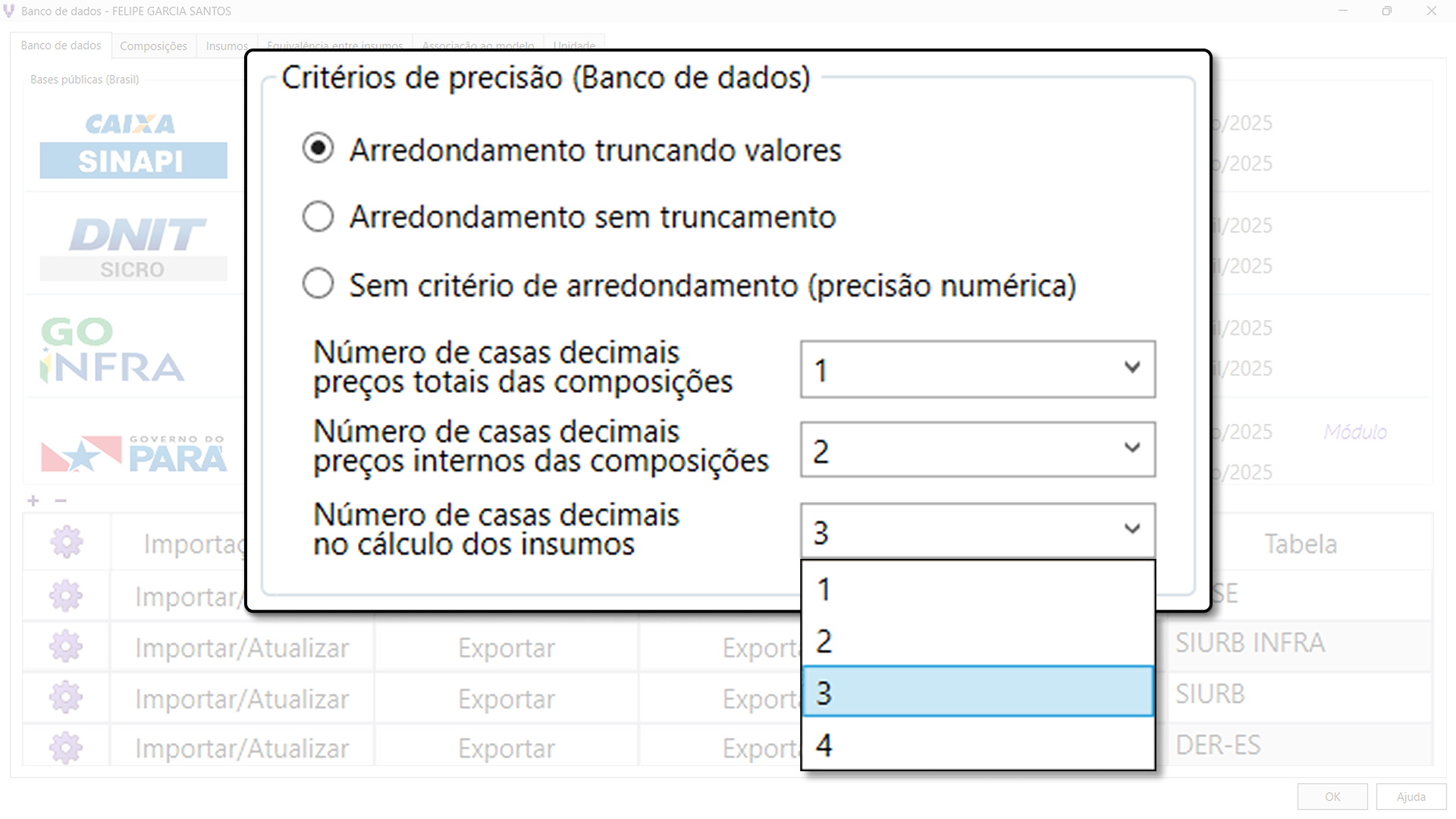Viewport: 1456px width, 819px height.
Task: Click the gear icon on the SIURB INFRA row
Action: pyautogui.click(x=66, y=645)
